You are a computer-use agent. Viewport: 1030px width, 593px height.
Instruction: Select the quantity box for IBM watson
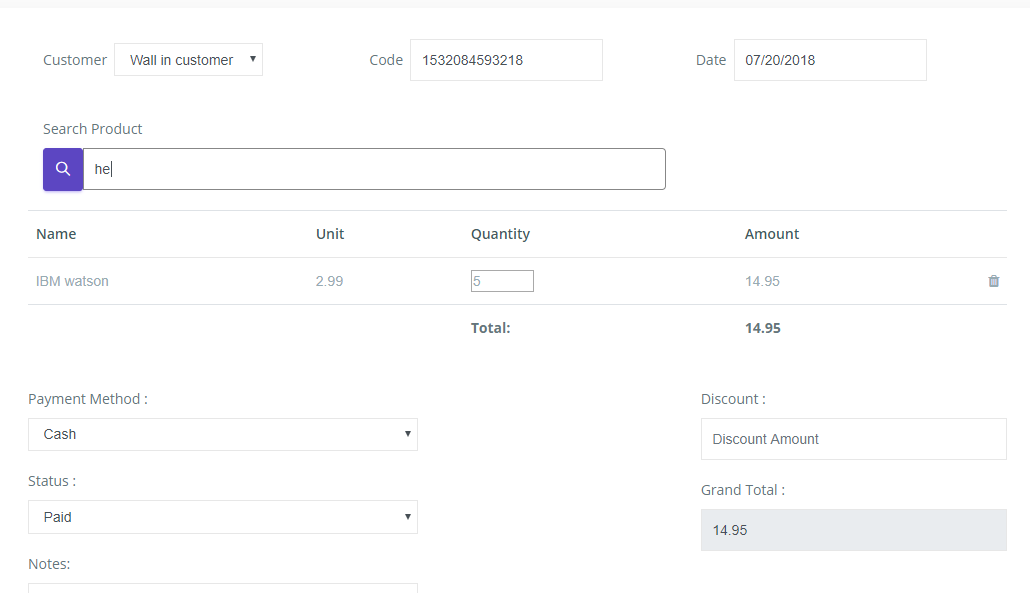coord(502,281)
